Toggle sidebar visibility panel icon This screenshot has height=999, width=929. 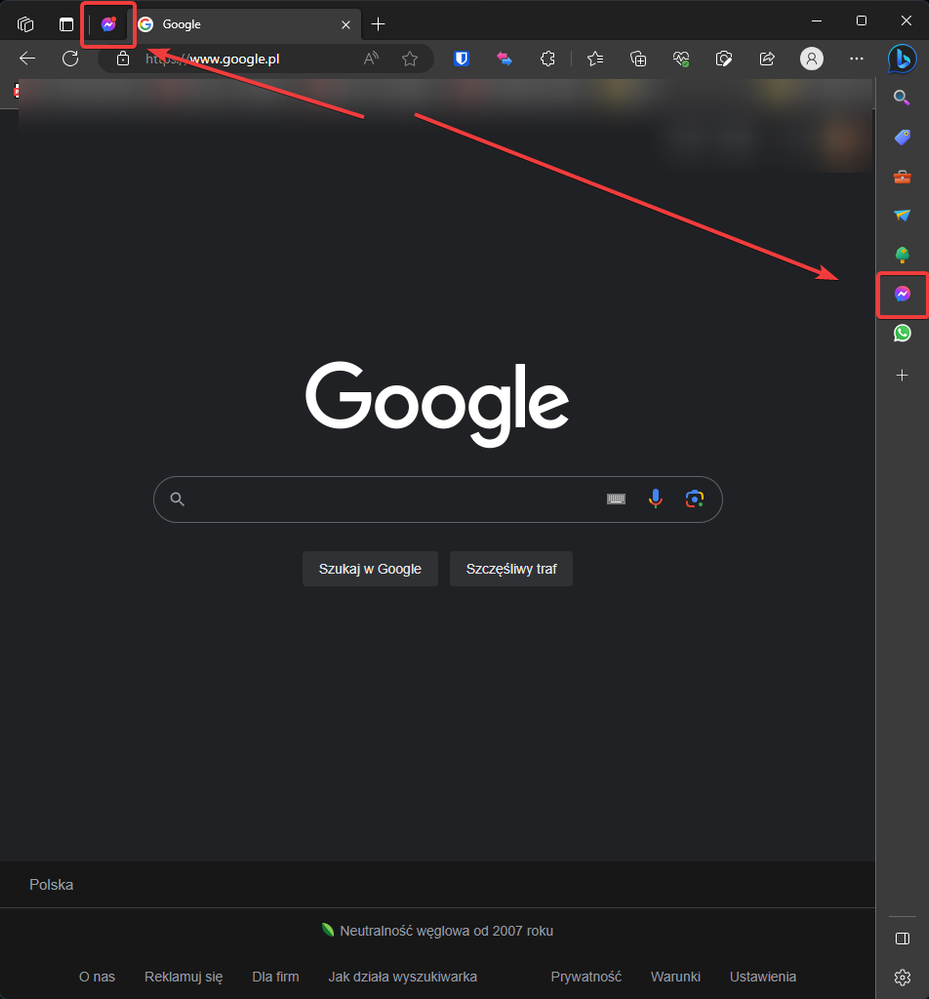click(x=902, y=938)
